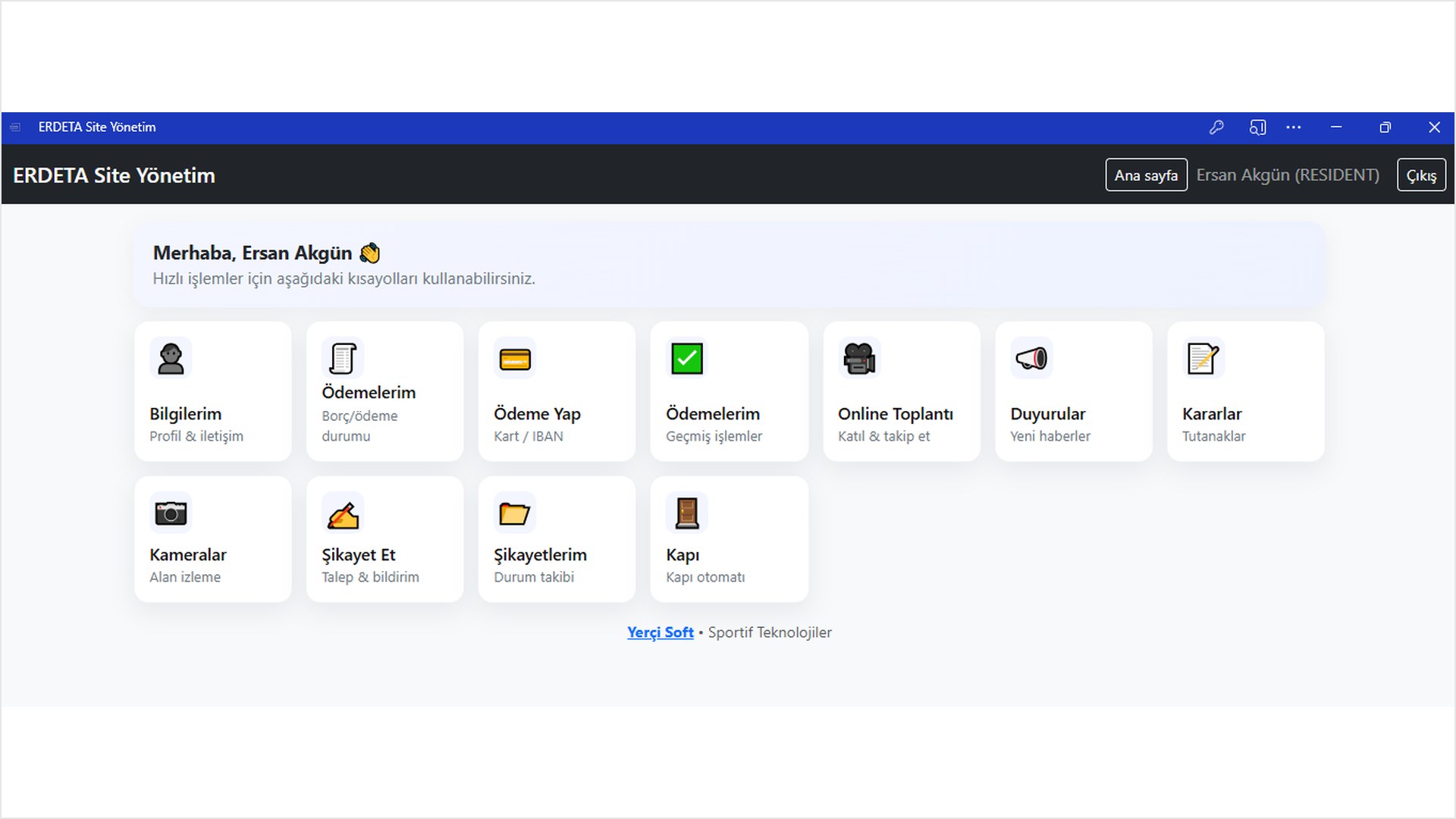Click the Ersan Akgün (RESIDENT) user label
1456x819 pixels.
click(x=1288, y=175)
